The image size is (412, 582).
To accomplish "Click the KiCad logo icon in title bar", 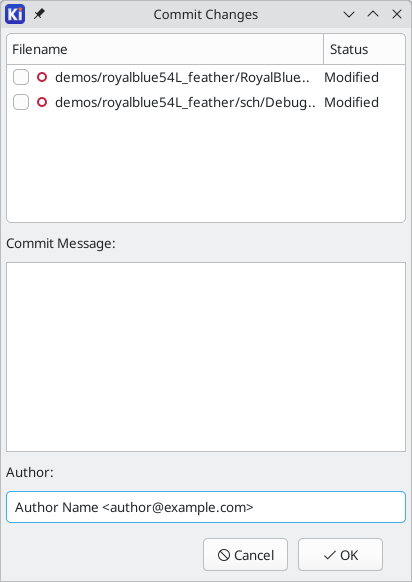I will pos(15,14).
